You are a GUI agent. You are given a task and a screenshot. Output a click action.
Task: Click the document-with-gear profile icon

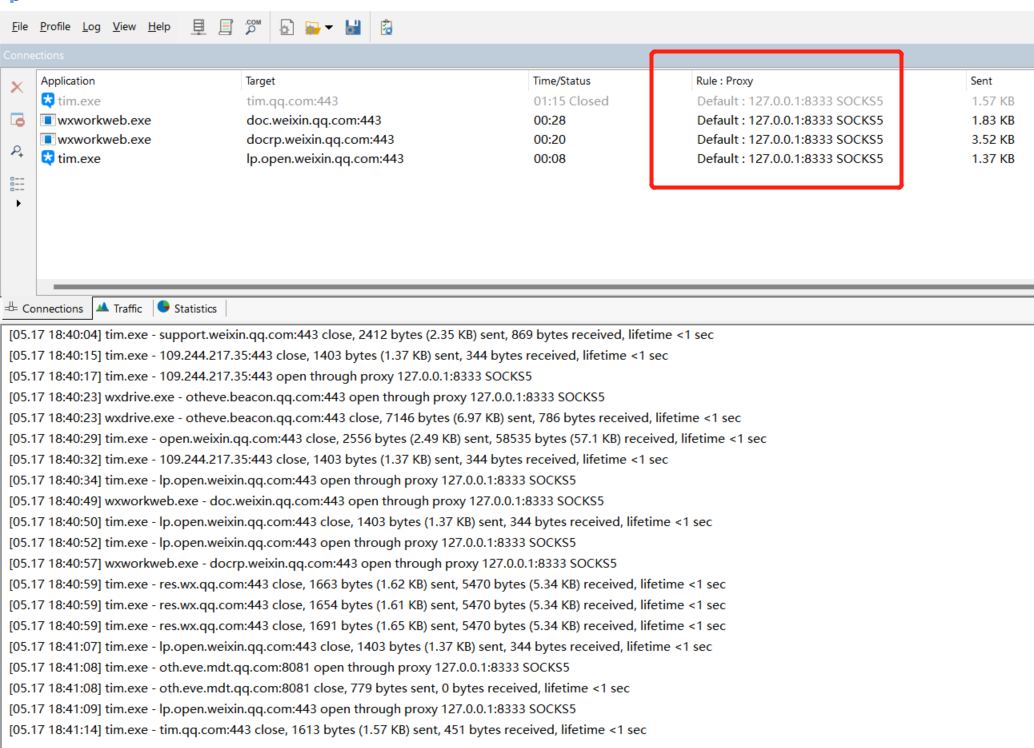(287, 27)
